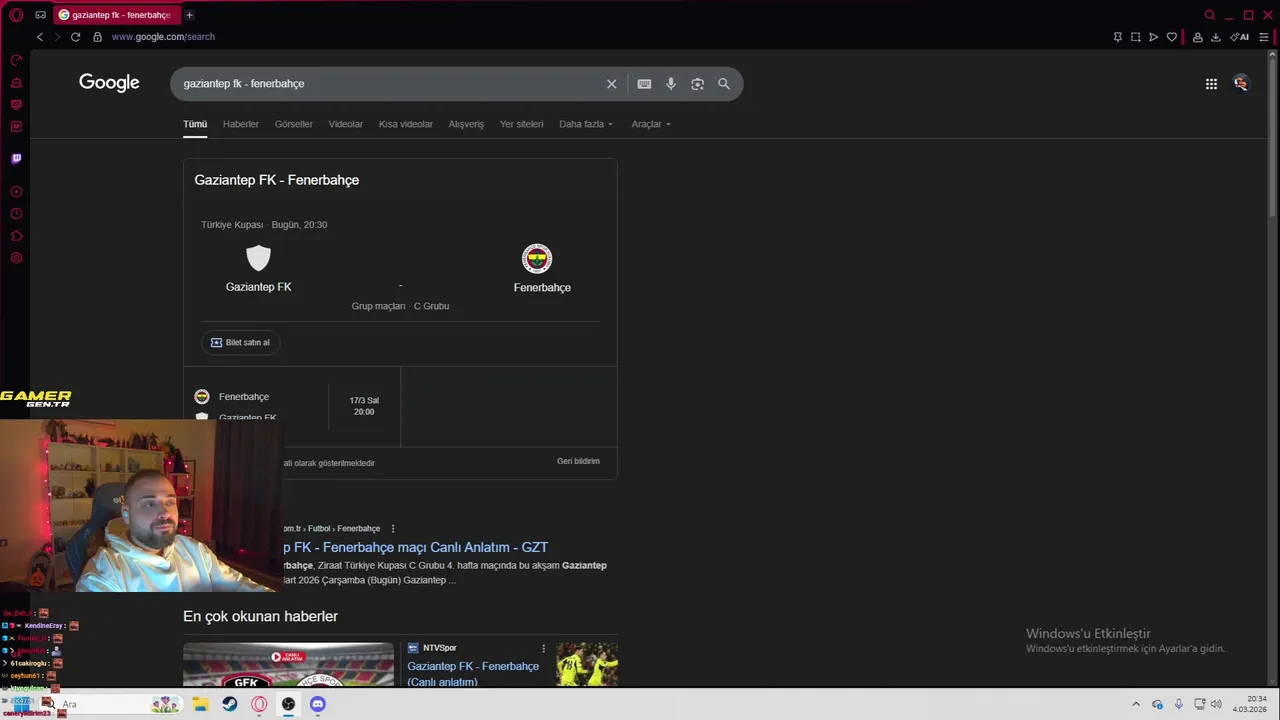Open Steam from taskbar

click(x=230, y=704)
